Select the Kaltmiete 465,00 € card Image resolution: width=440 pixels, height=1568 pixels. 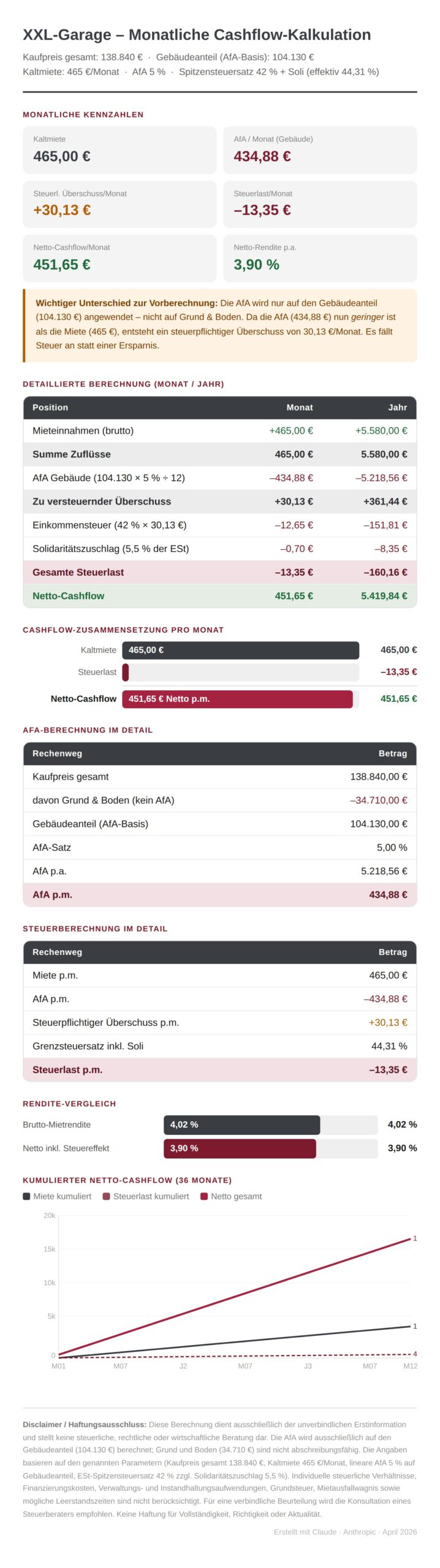click(119, 150)
